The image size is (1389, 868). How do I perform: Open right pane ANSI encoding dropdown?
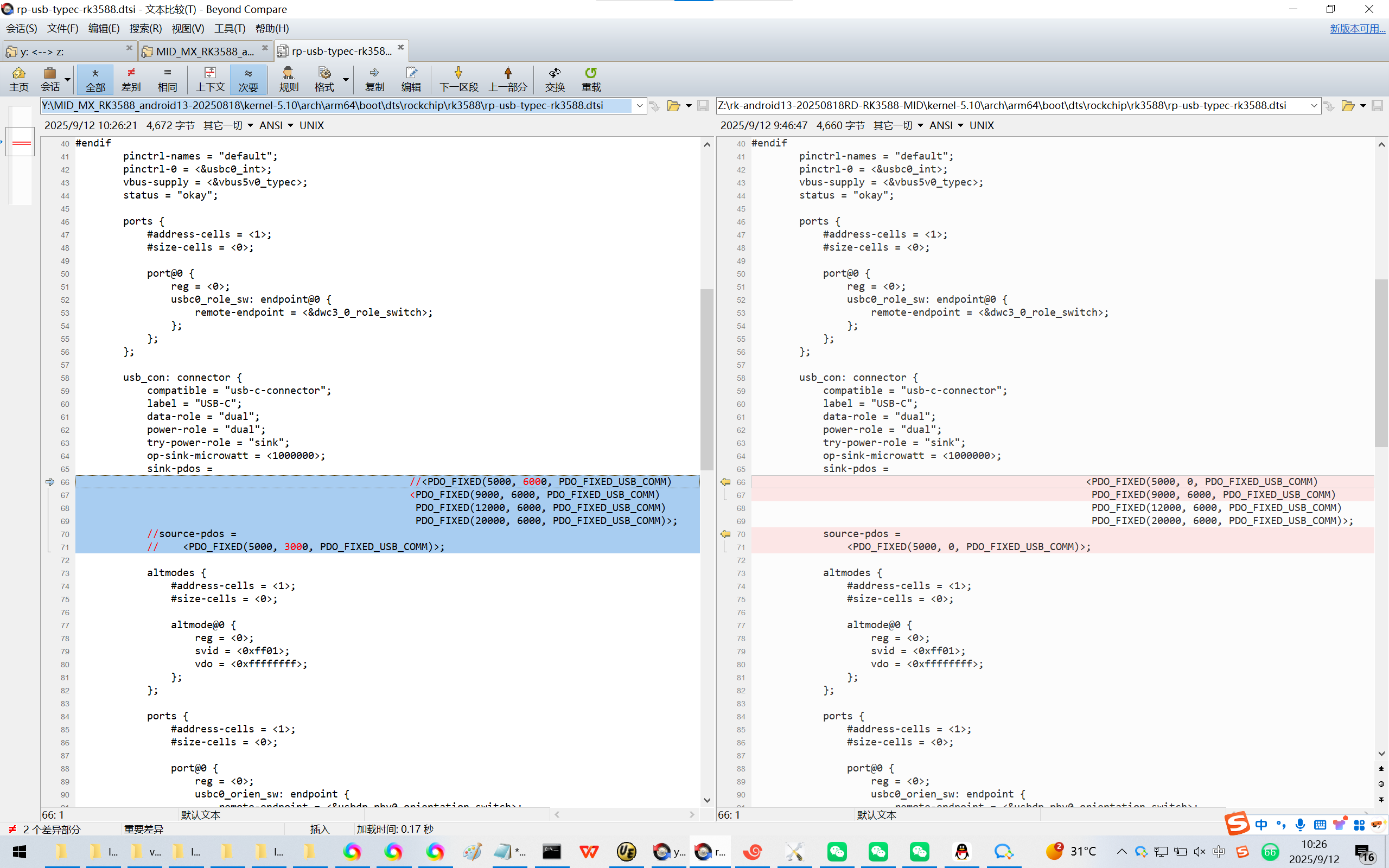point(946,125)
